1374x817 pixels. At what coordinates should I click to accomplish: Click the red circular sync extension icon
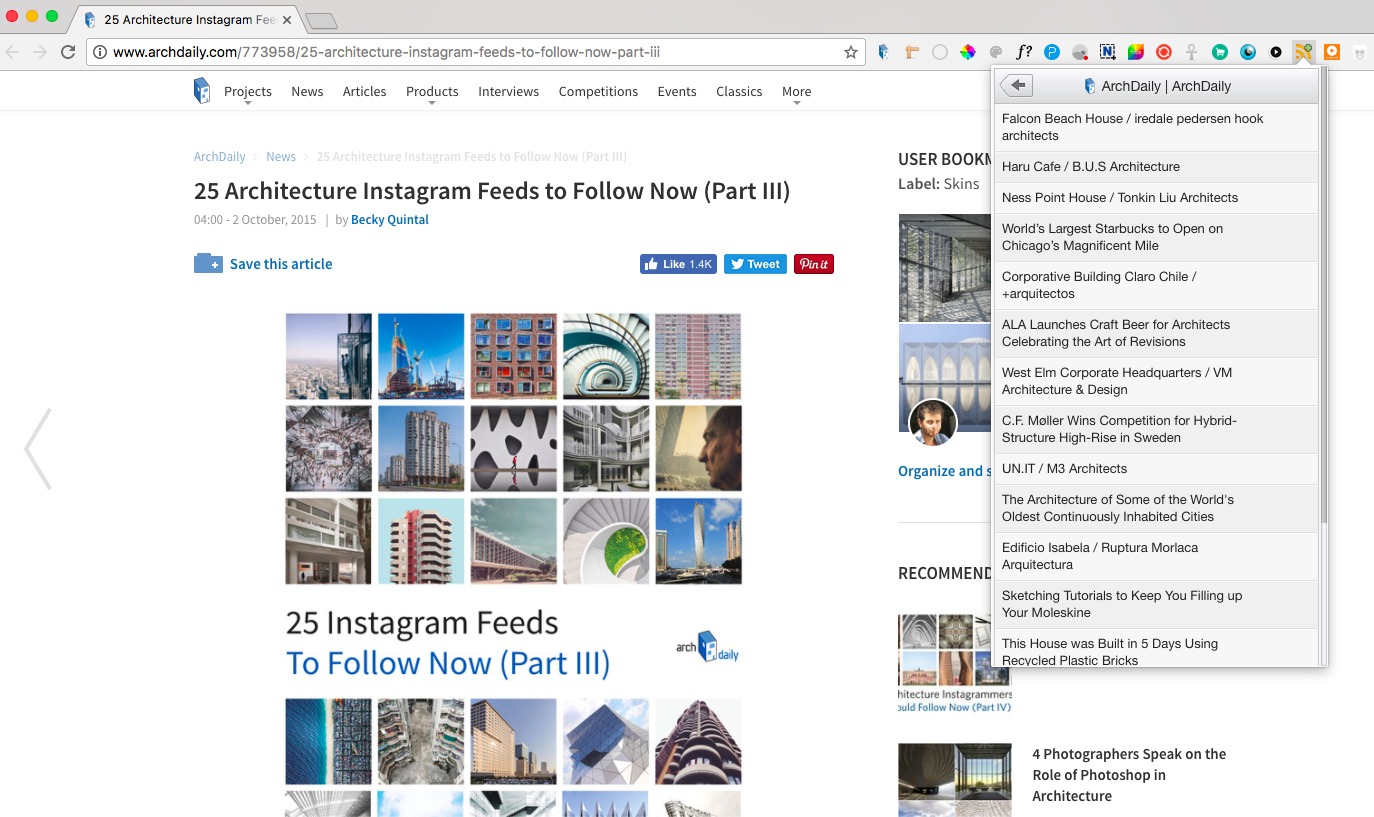1164,52
